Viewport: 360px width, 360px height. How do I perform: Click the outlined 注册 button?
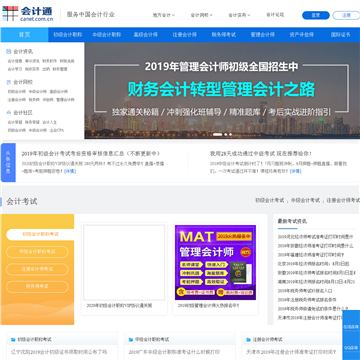point(346,15)
